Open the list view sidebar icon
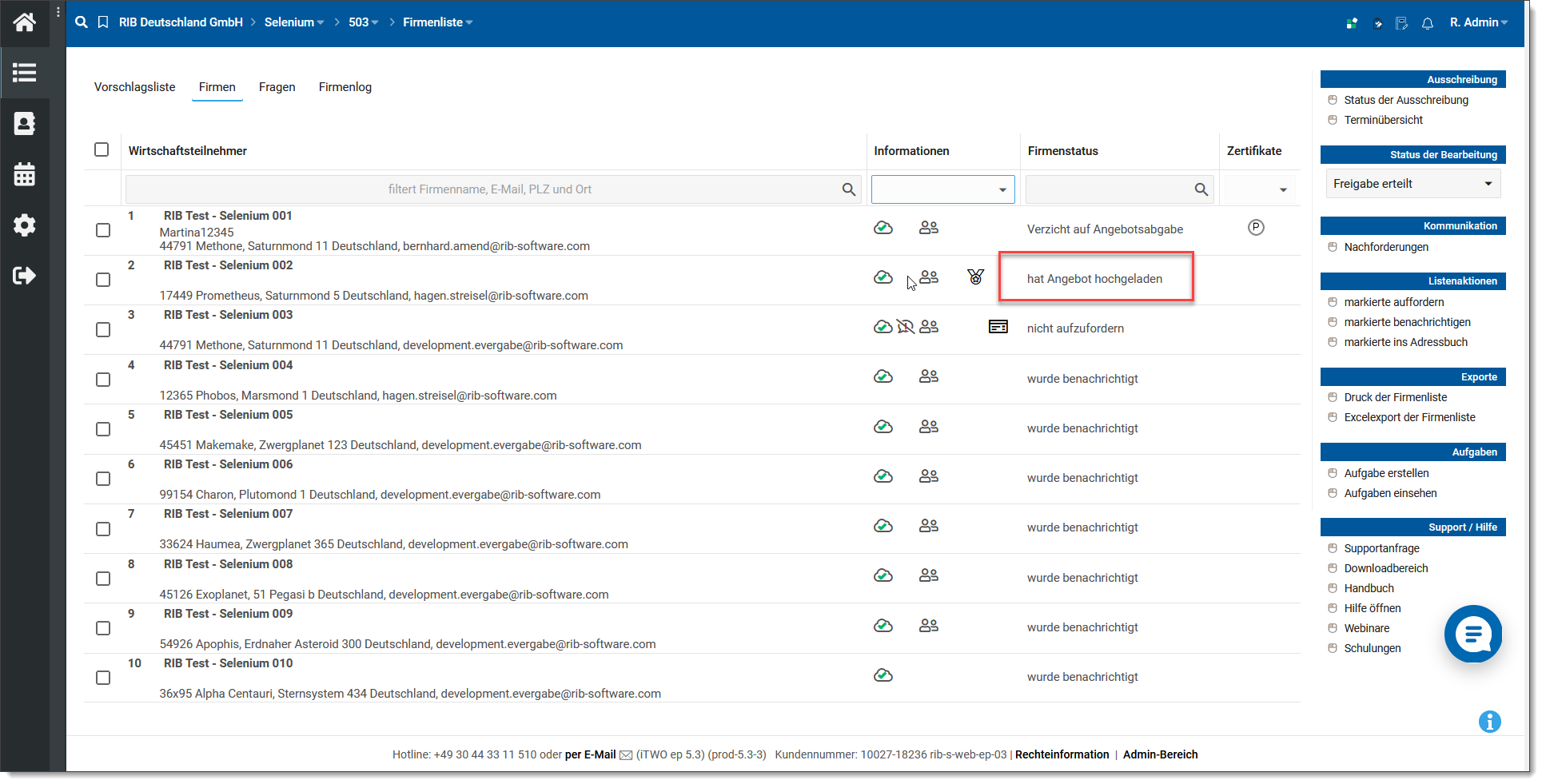 click(24, 73)
